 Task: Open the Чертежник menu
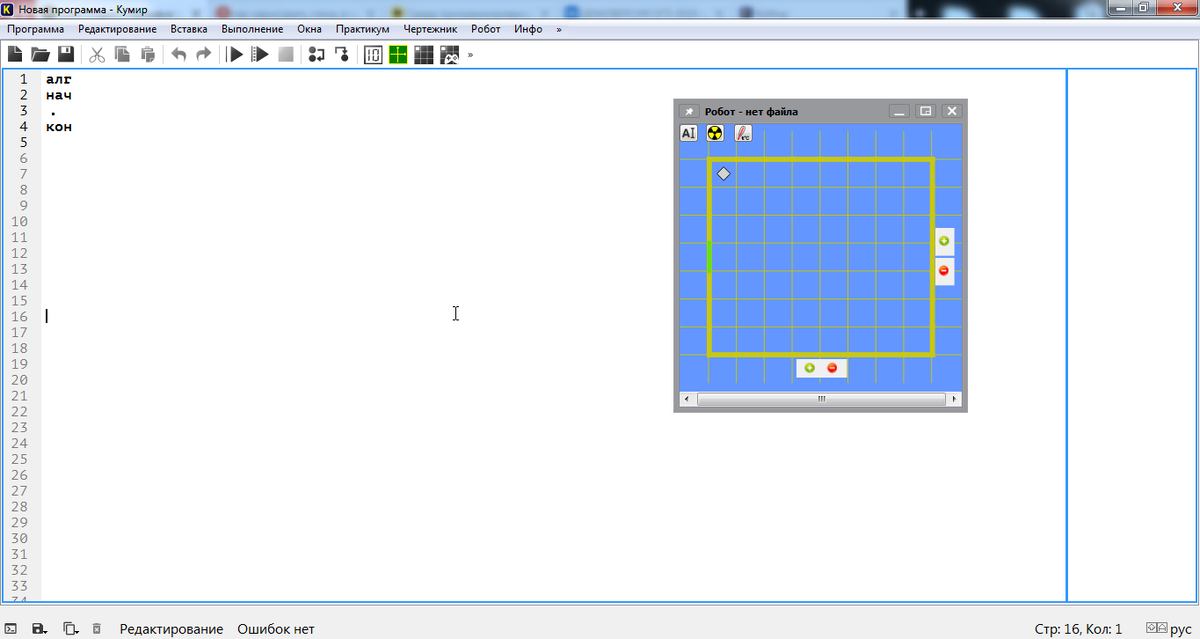(430, 29)
